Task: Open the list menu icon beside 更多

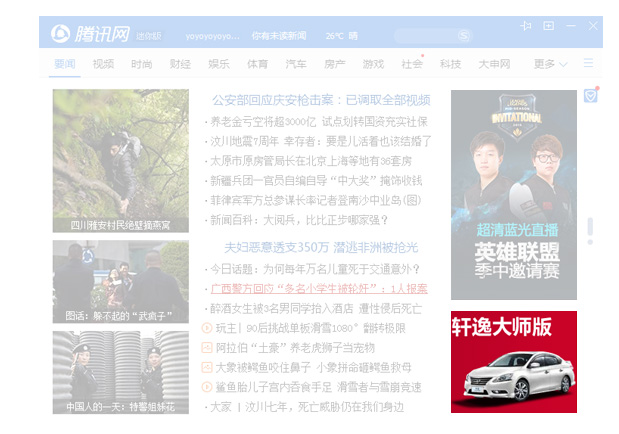Action: pos(589,63)
